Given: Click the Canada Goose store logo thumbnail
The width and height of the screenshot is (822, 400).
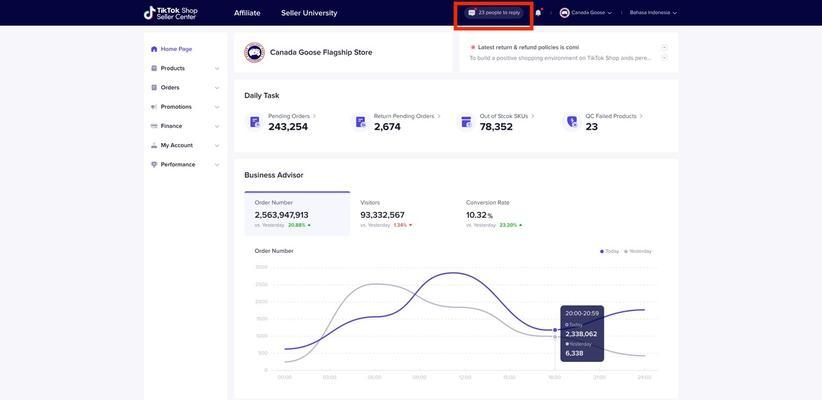Looking at the screenshot, I should [x=254, y=52].
